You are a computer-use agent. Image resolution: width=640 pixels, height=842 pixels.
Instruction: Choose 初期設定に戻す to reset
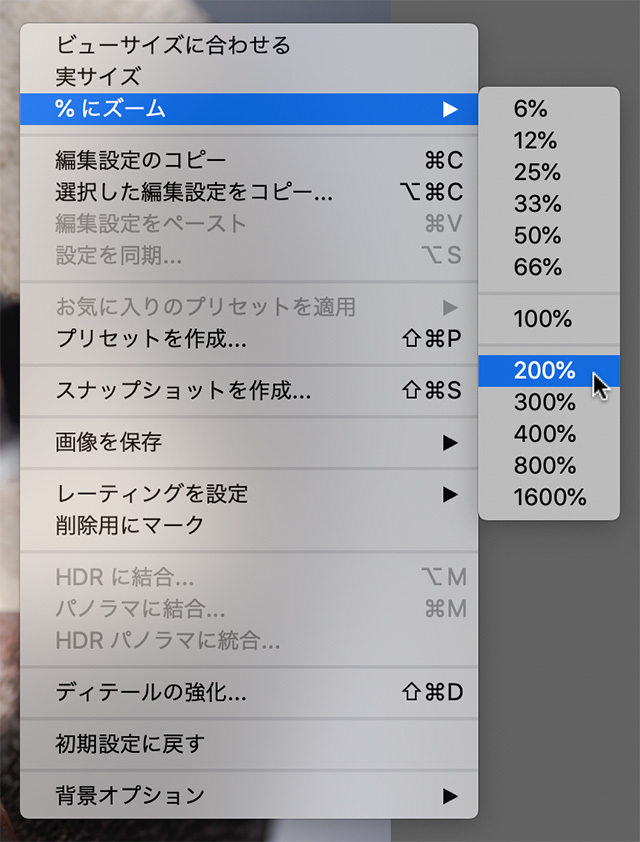pos(130,744)
